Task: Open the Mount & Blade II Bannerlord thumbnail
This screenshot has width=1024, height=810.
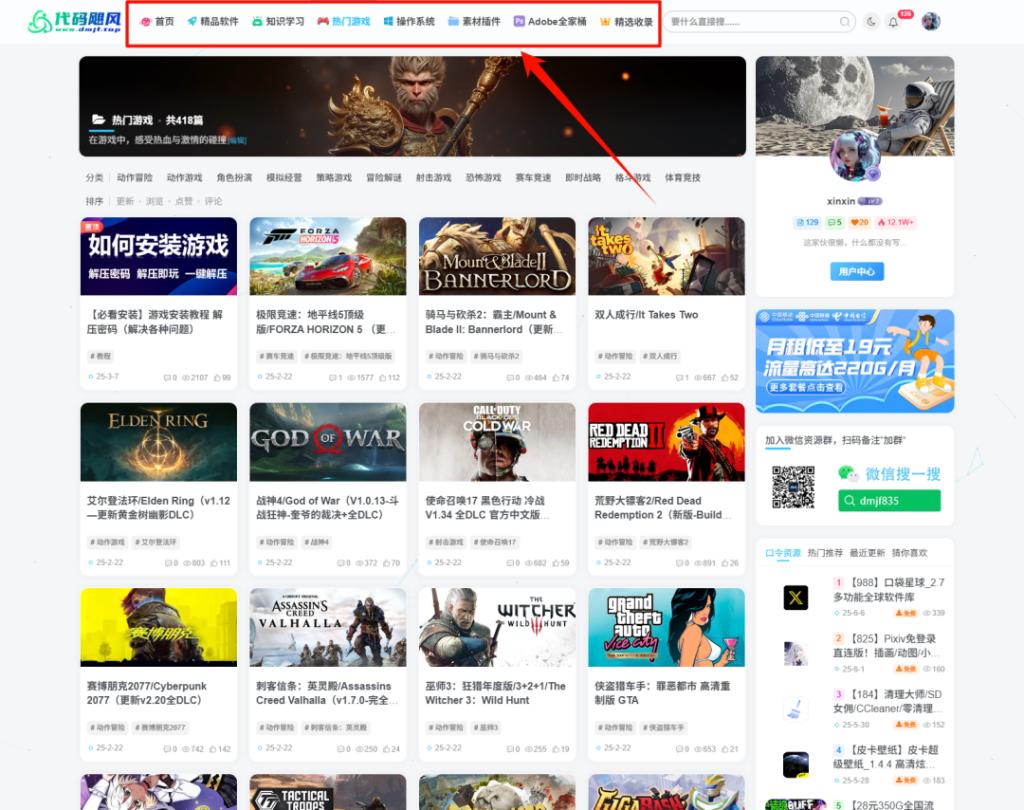Action: pyautogui.click(x=497, y=256)
